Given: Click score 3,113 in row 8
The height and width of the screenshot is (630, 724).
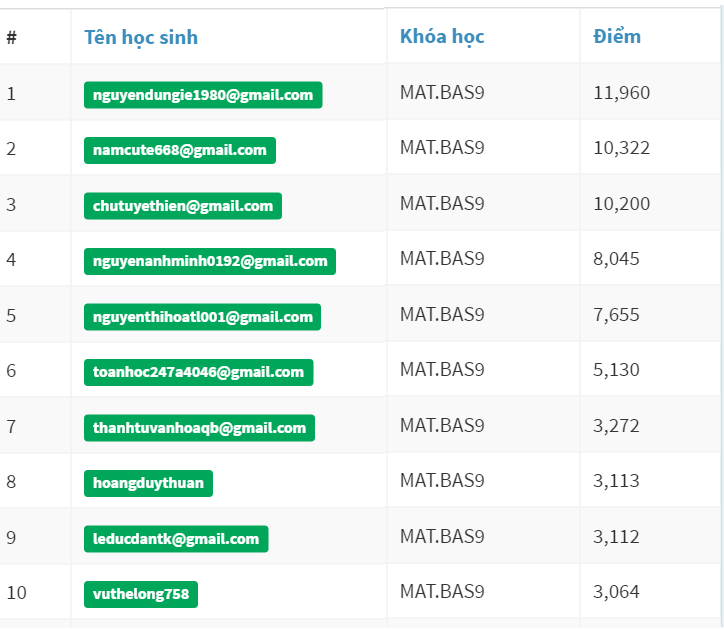Looking at the screenshot, I should point(616,481).
